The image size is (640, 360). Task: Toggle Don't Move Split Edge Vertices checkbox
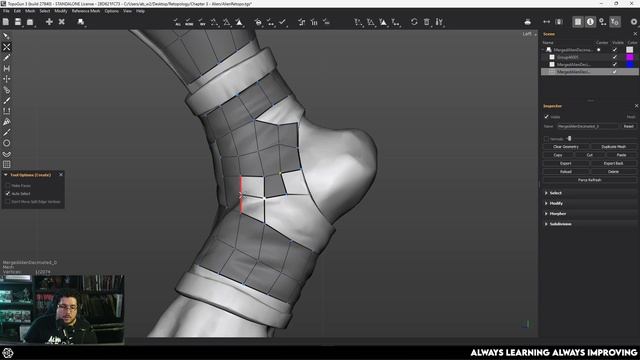tap(8, 202)
